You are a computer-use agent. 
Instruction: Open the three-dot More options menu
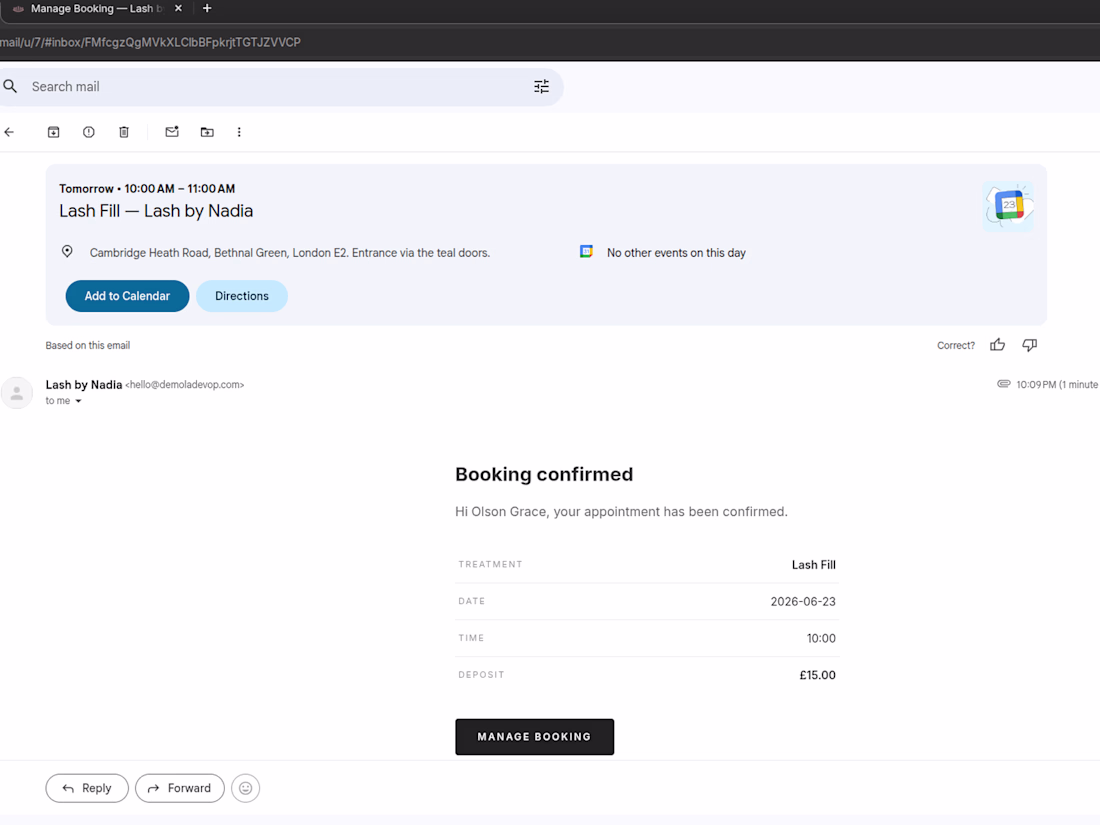239,132
